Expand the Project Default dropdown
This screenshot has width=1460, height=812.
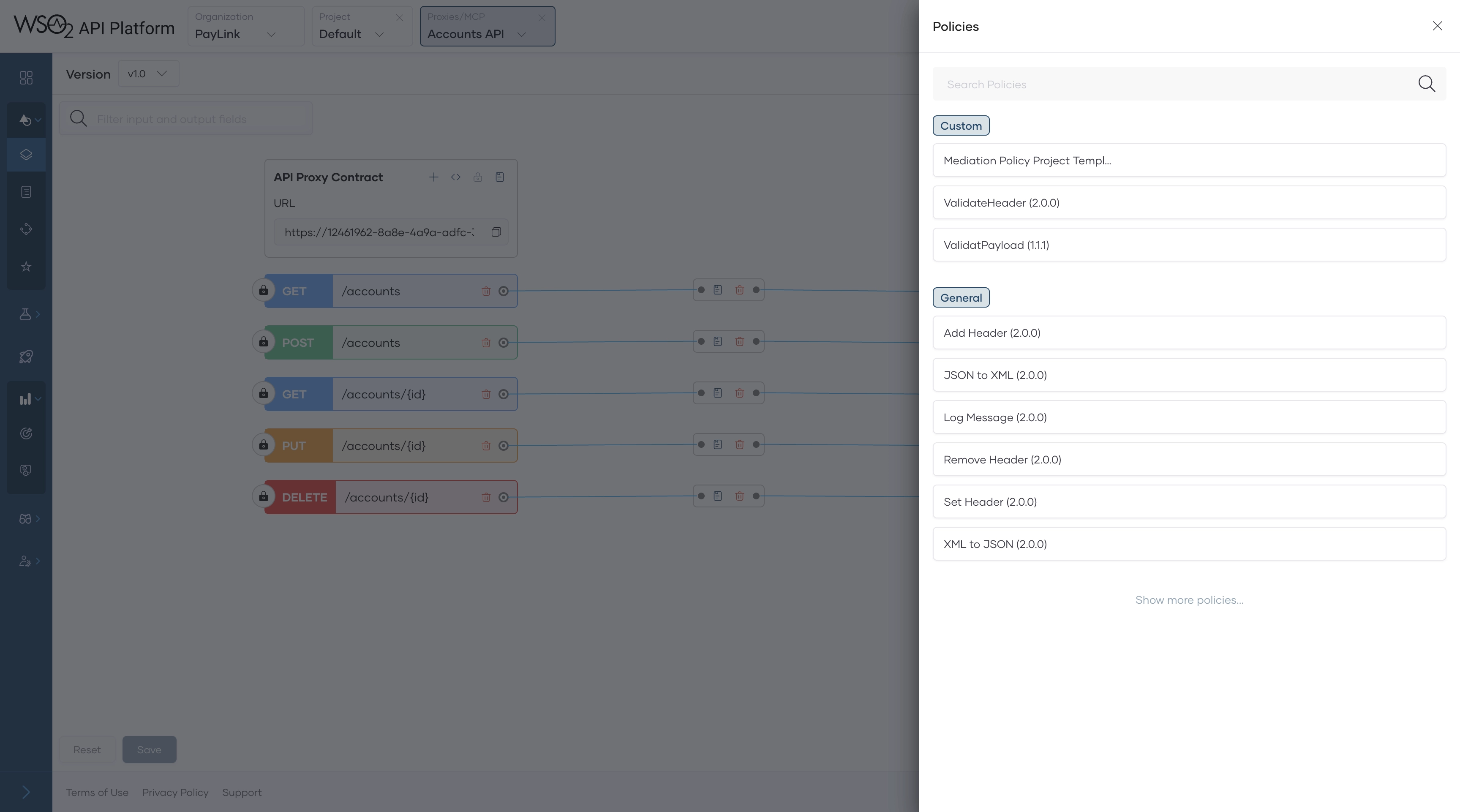tap(361, 34)
